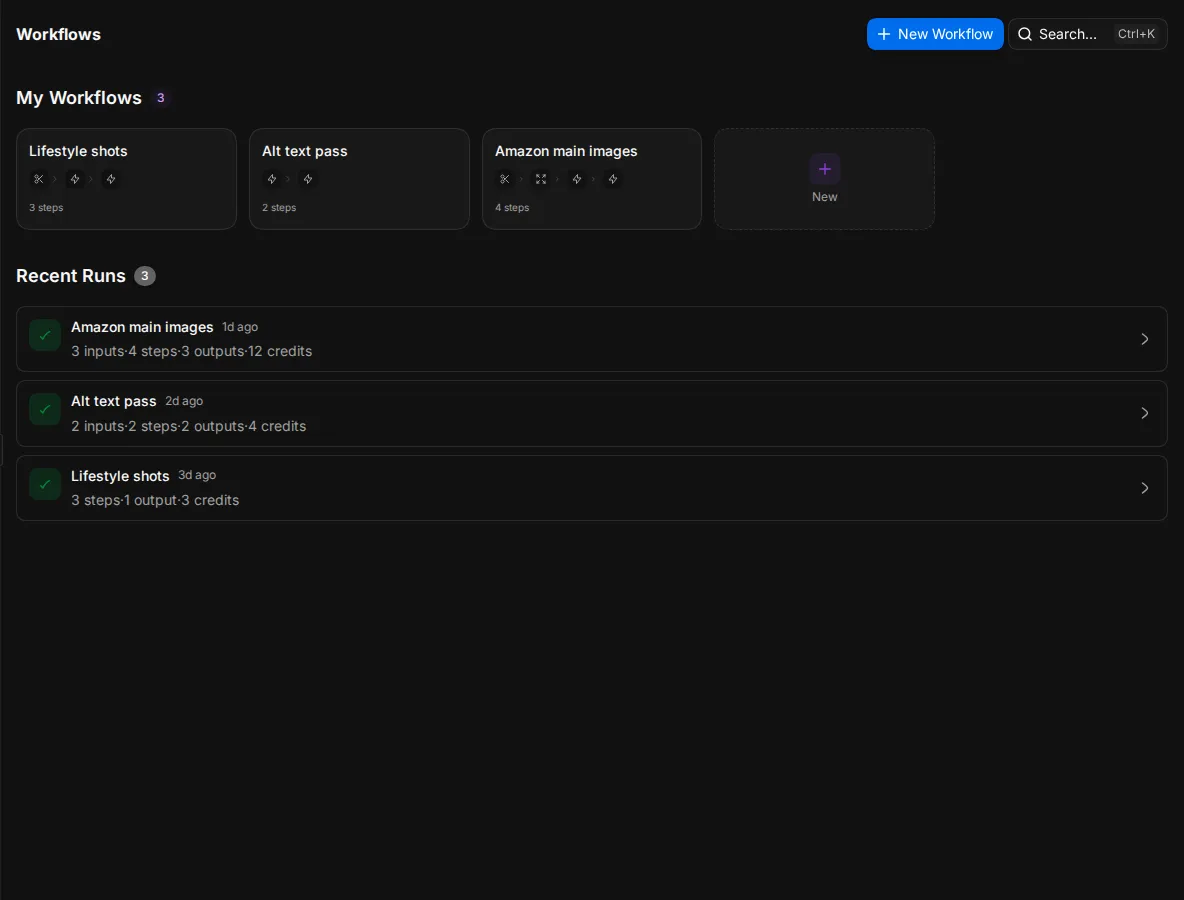Click the last lightning icon in Amazon main images card
Viewport: 1184px width, 900px height.
(613, 179)
